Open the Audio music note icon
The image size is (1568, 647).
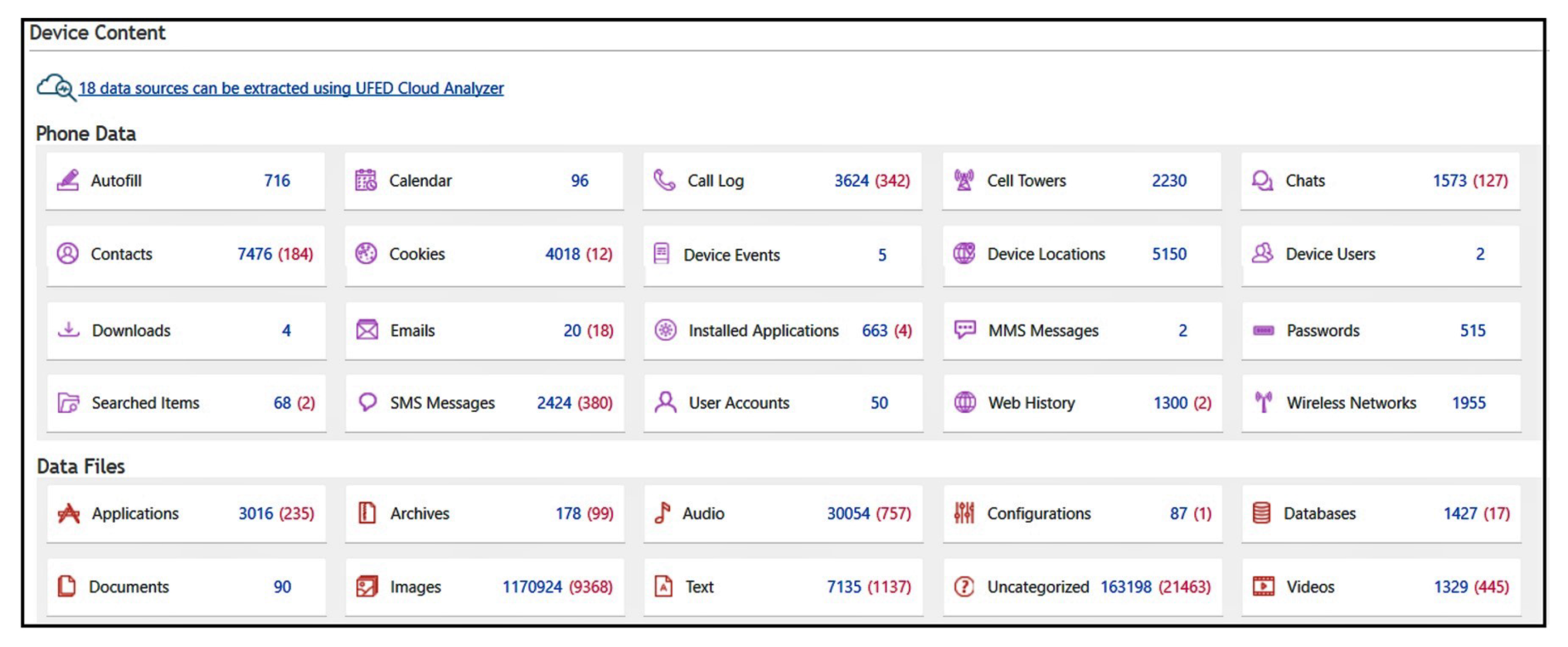[662, 513]
